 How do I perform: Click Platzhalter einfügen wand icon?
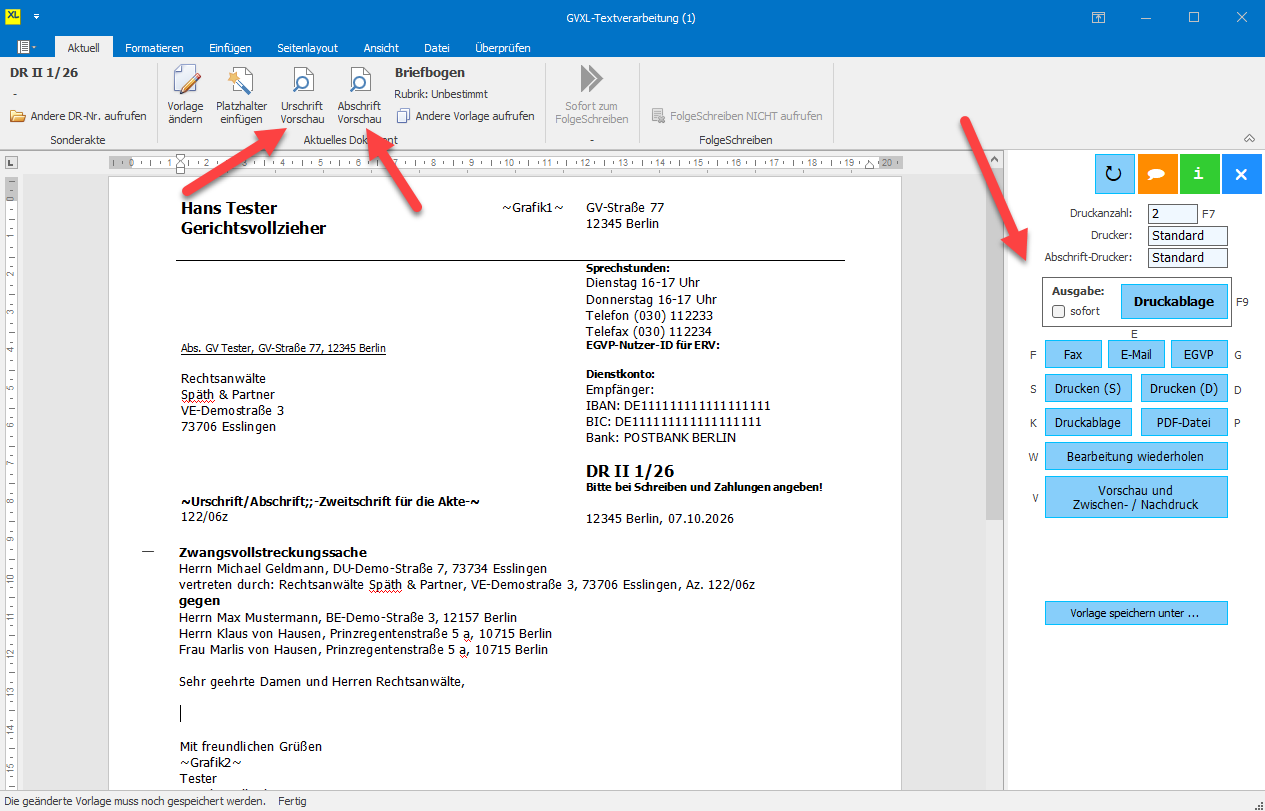pyautogui.click(x=241, y=80)
